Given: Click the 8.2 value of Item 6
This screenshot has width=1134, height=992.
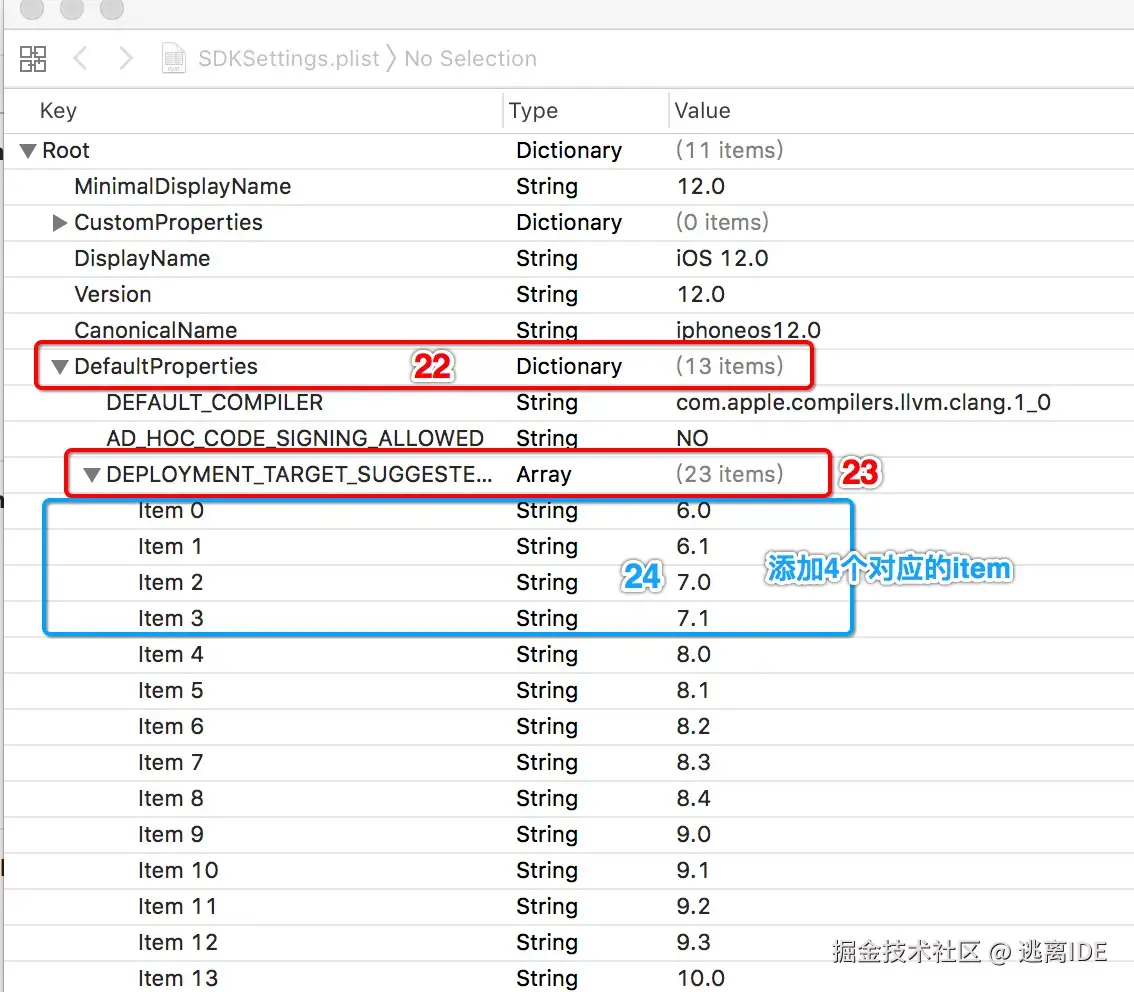Looking at the screenshot, I should pyautogui.click(x=693, y=727).
